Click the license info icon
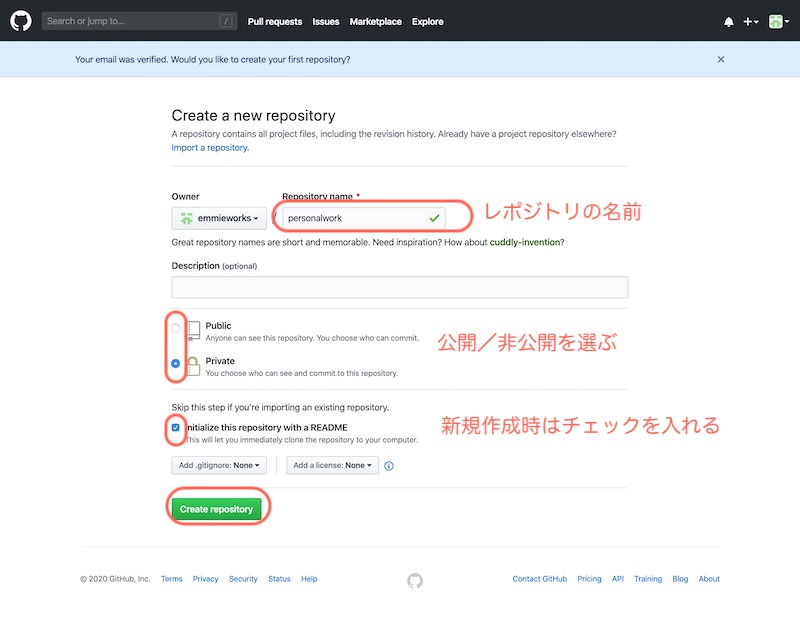 (389, 466)
